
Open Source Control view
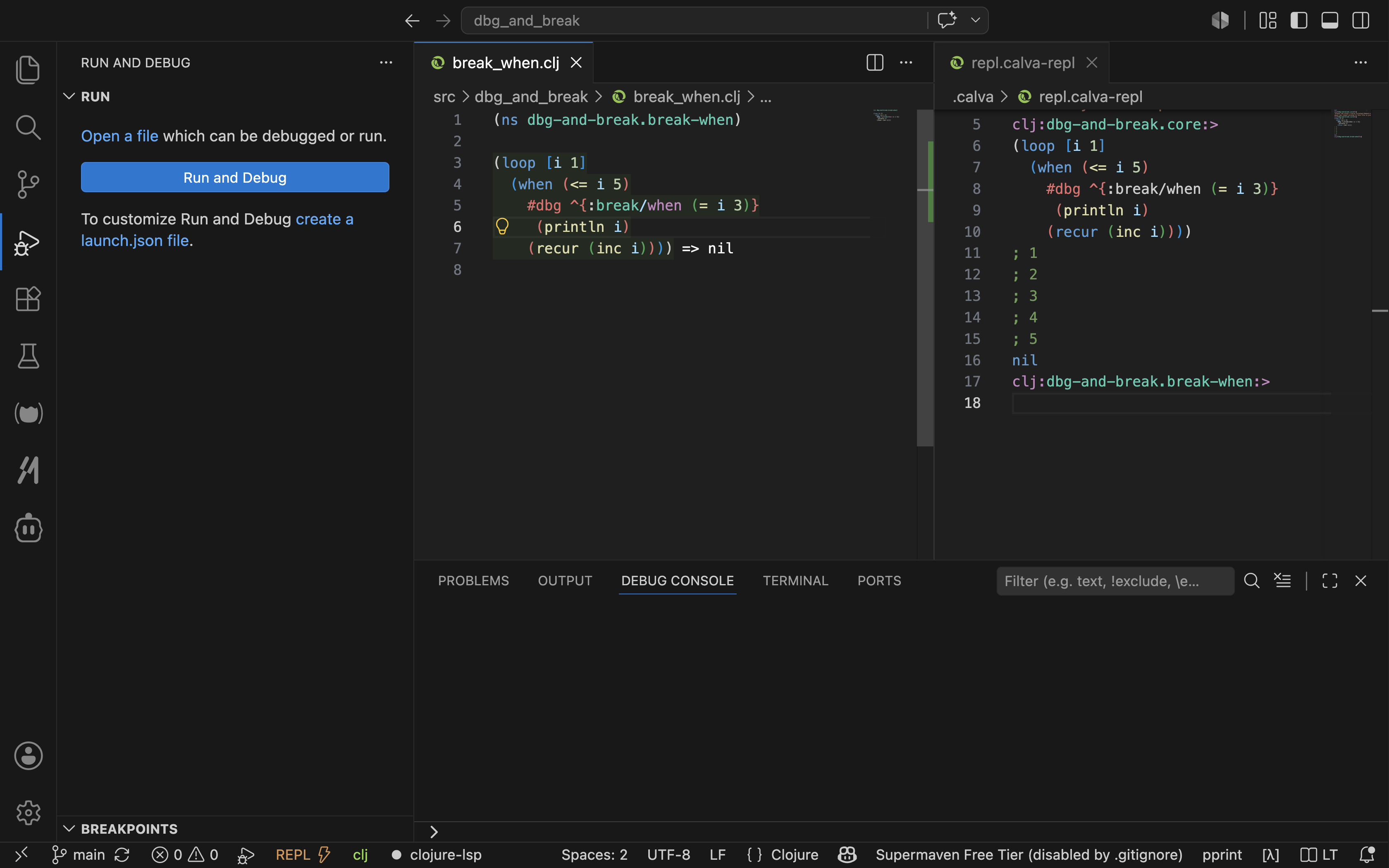[x=28, y=184]
